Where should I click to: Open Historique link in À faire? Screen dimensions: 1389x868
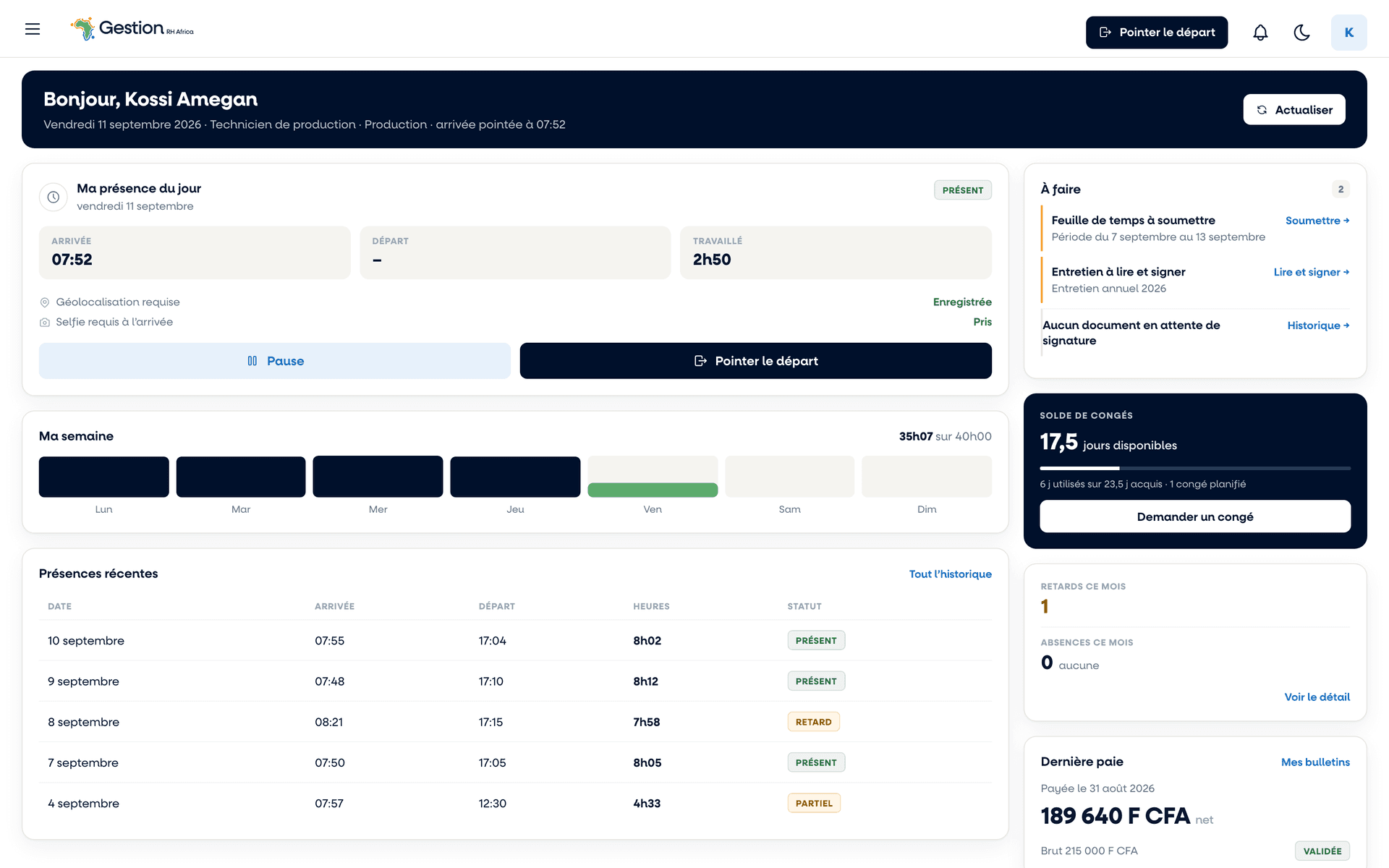point(1318,325)
